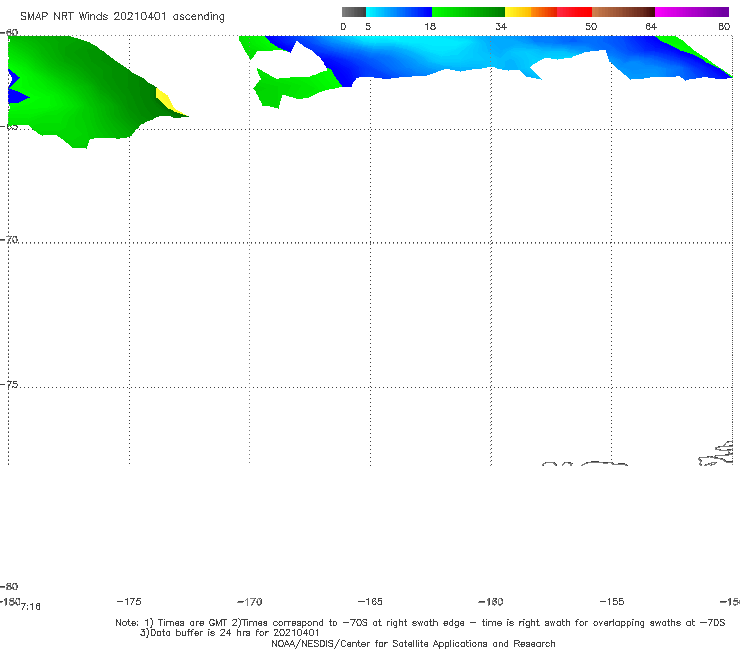This screenshot has width=740, height=650.
Task: Click the NOAA/NESDIS Center for Satellite Applications credit
Action: point(413,644)
